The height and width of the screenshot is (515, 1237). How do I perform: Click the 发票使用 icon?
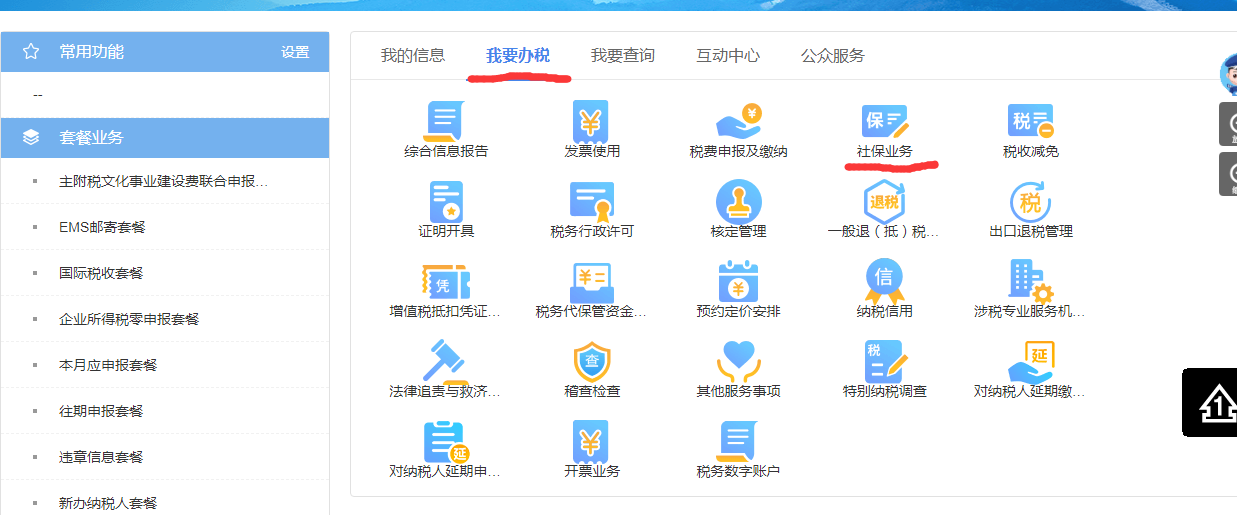tap(591, 122)
